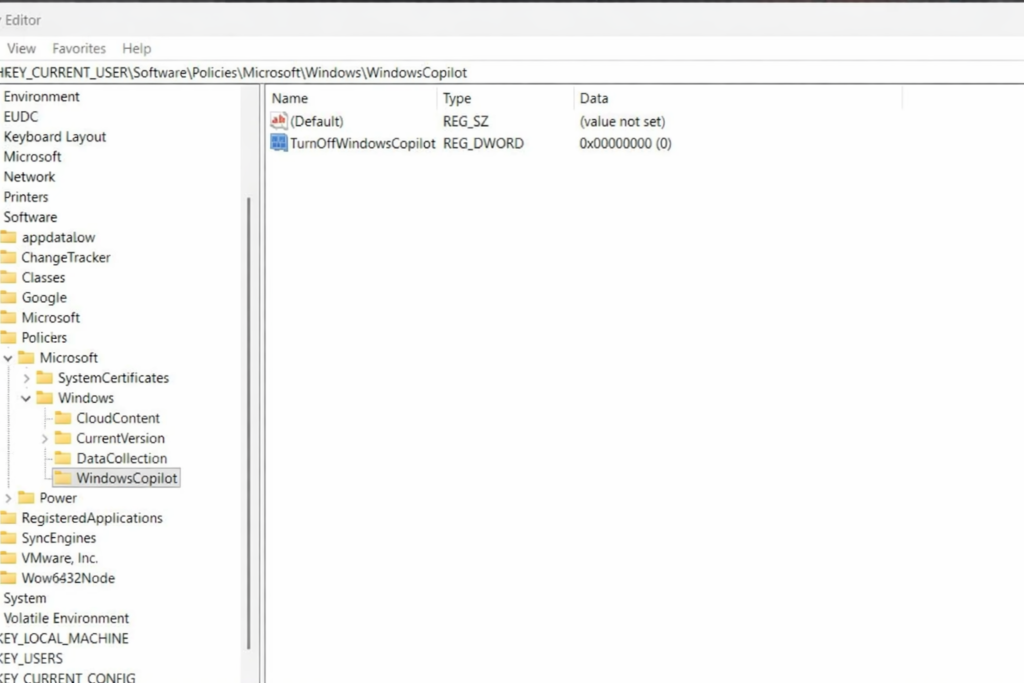The image size is (1024, 683).
Task: Click the DataCollection key folder icon
Action: (x=65, y=458)
